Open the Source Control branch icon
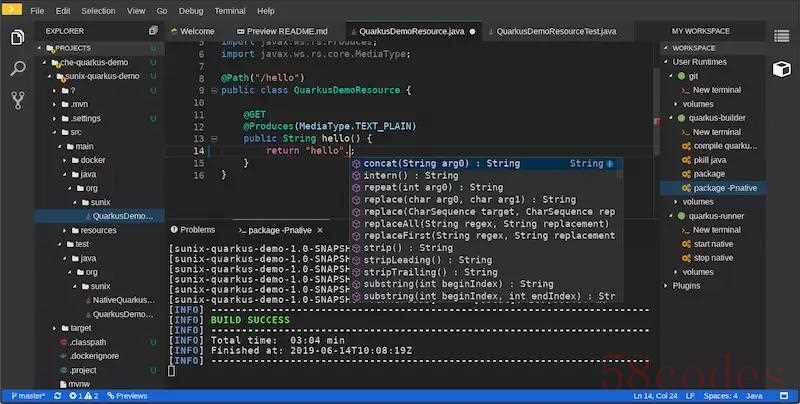This screenshot has width=800, height=404. 17,100
